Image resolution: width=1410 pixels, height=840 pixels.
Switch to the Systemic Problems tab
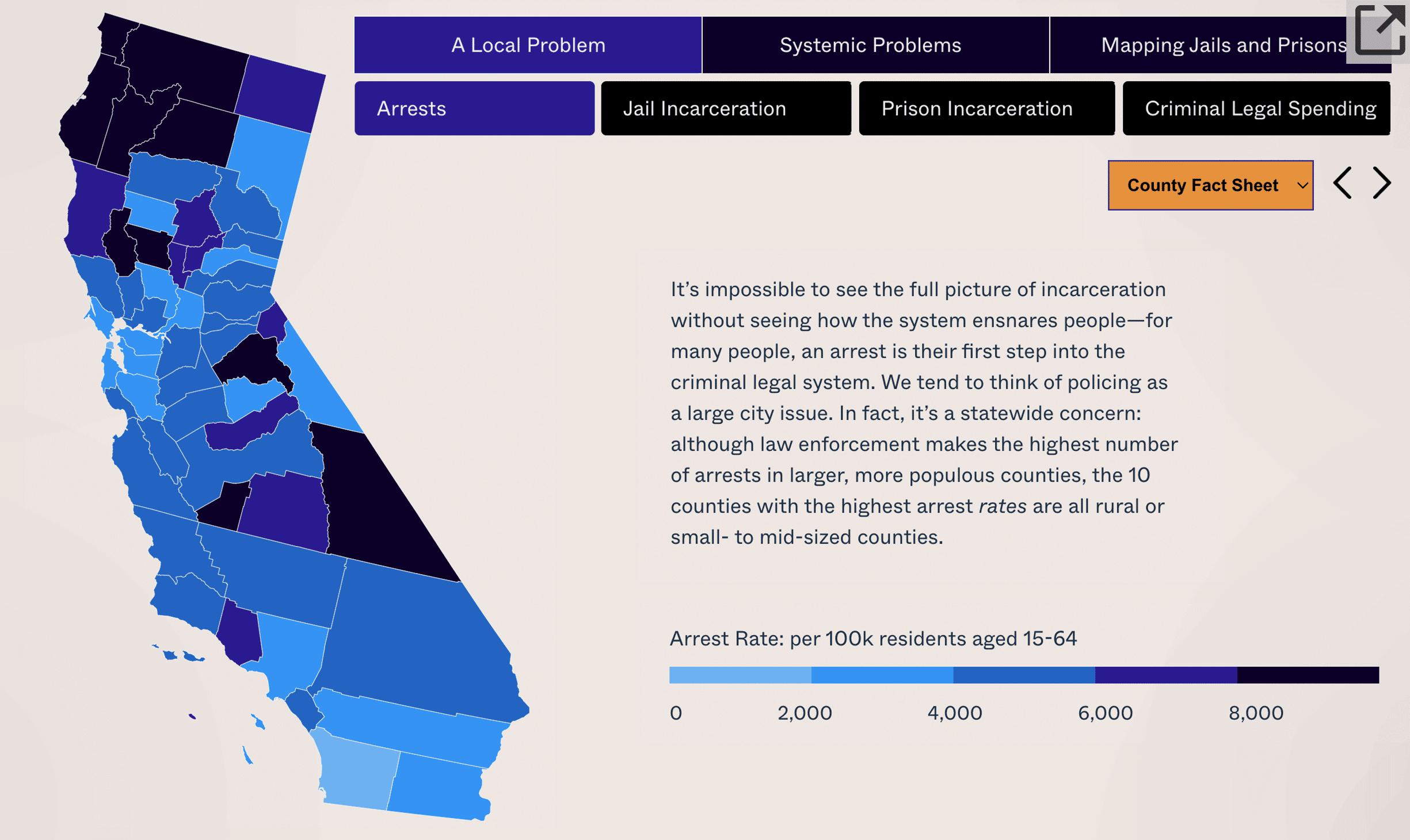coord(870,45)
